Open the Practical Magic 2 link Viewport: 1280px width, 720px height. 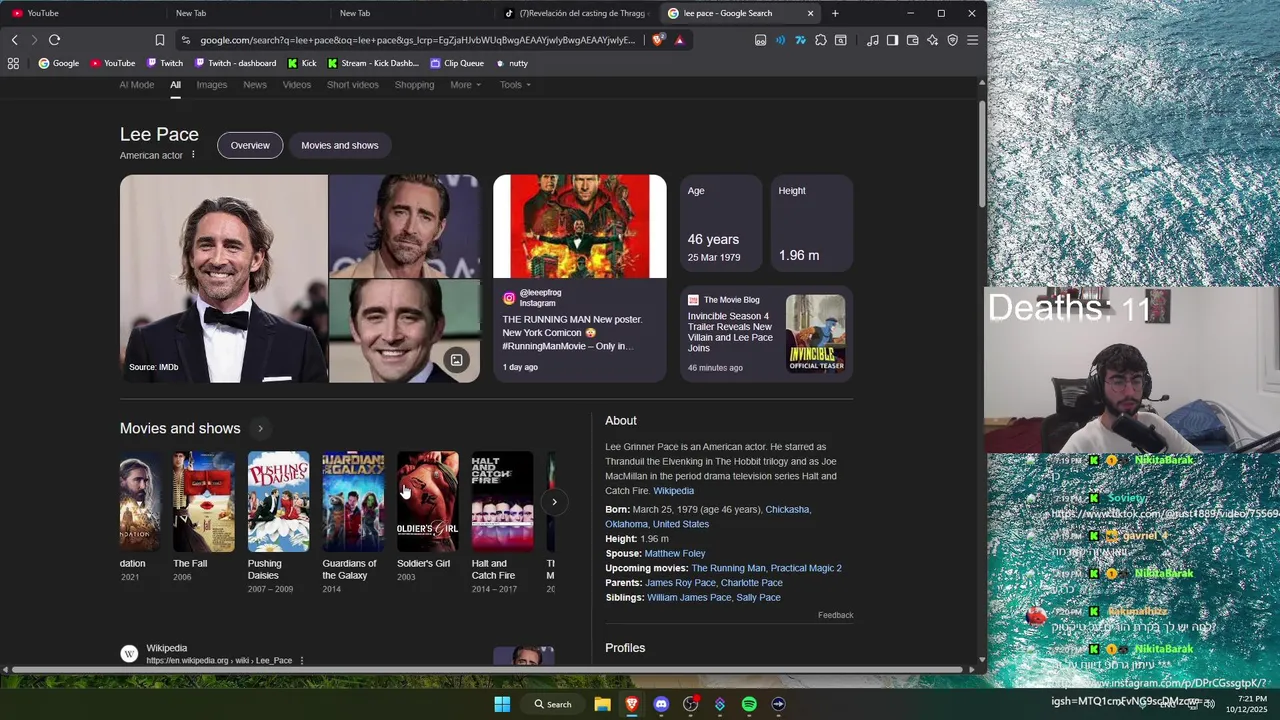[806, 568]
